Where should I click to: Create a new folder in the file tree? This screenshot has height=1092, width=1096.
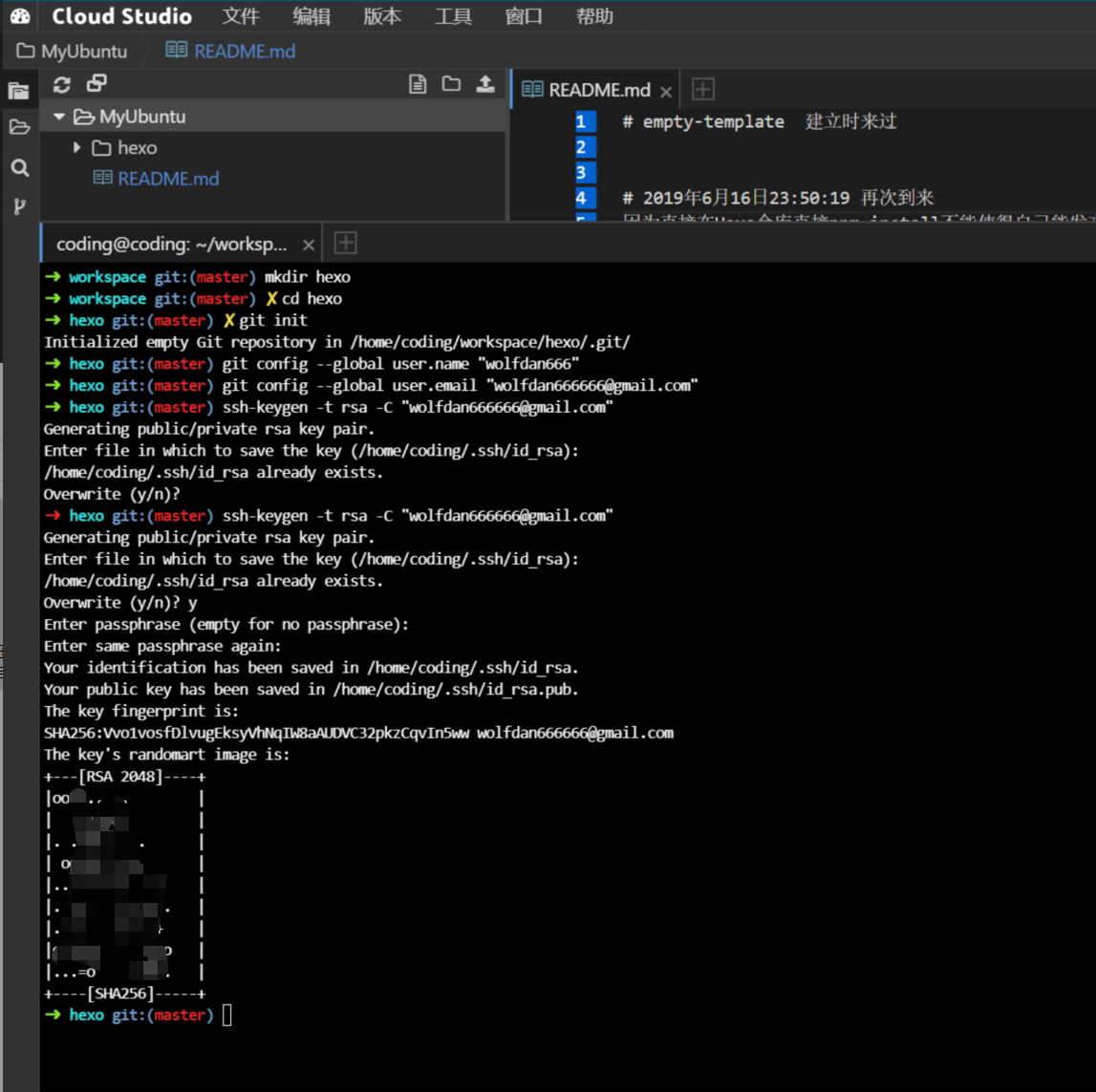[450, 84]
